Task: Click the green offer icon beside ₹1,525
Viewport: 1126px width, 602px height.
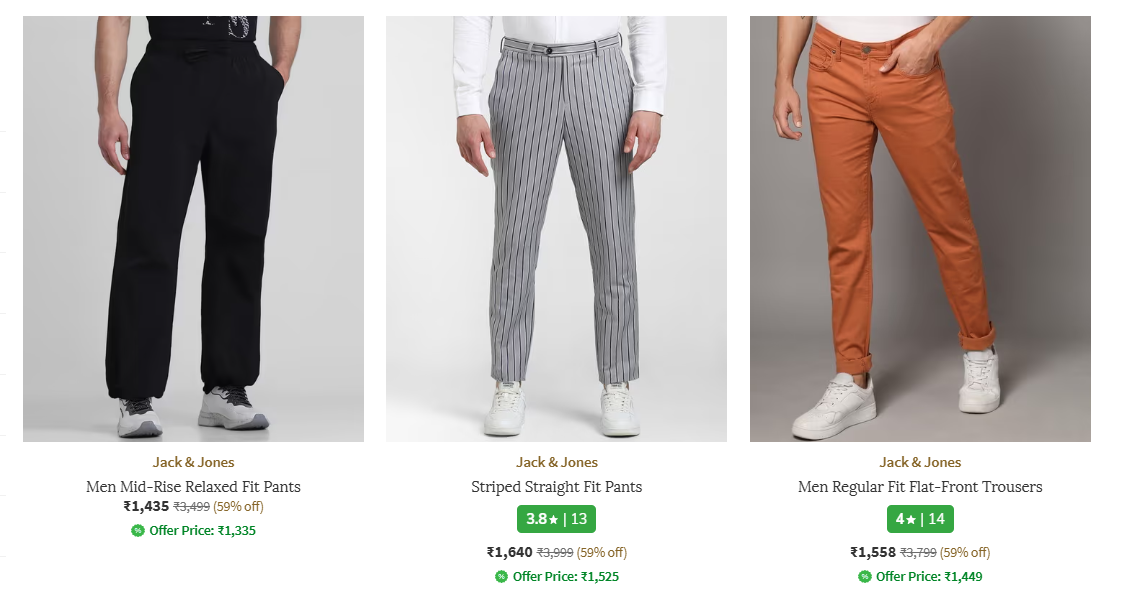Action: (x=501, y=577)
